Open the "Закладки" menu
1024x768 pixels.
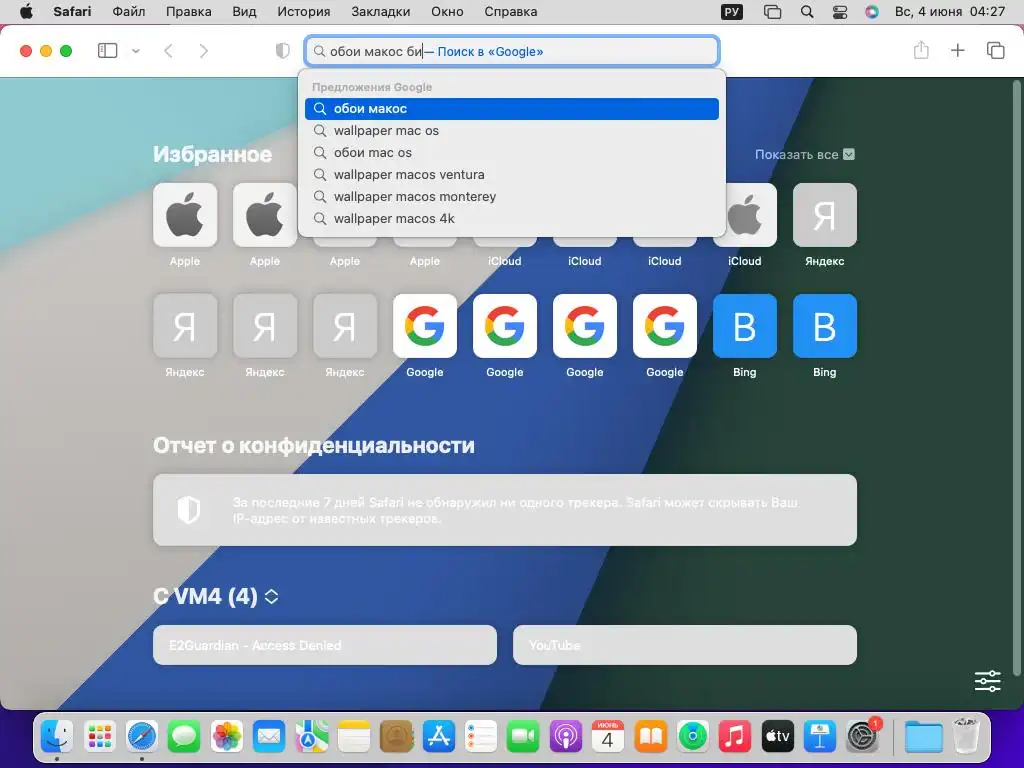tap(381, 12)
